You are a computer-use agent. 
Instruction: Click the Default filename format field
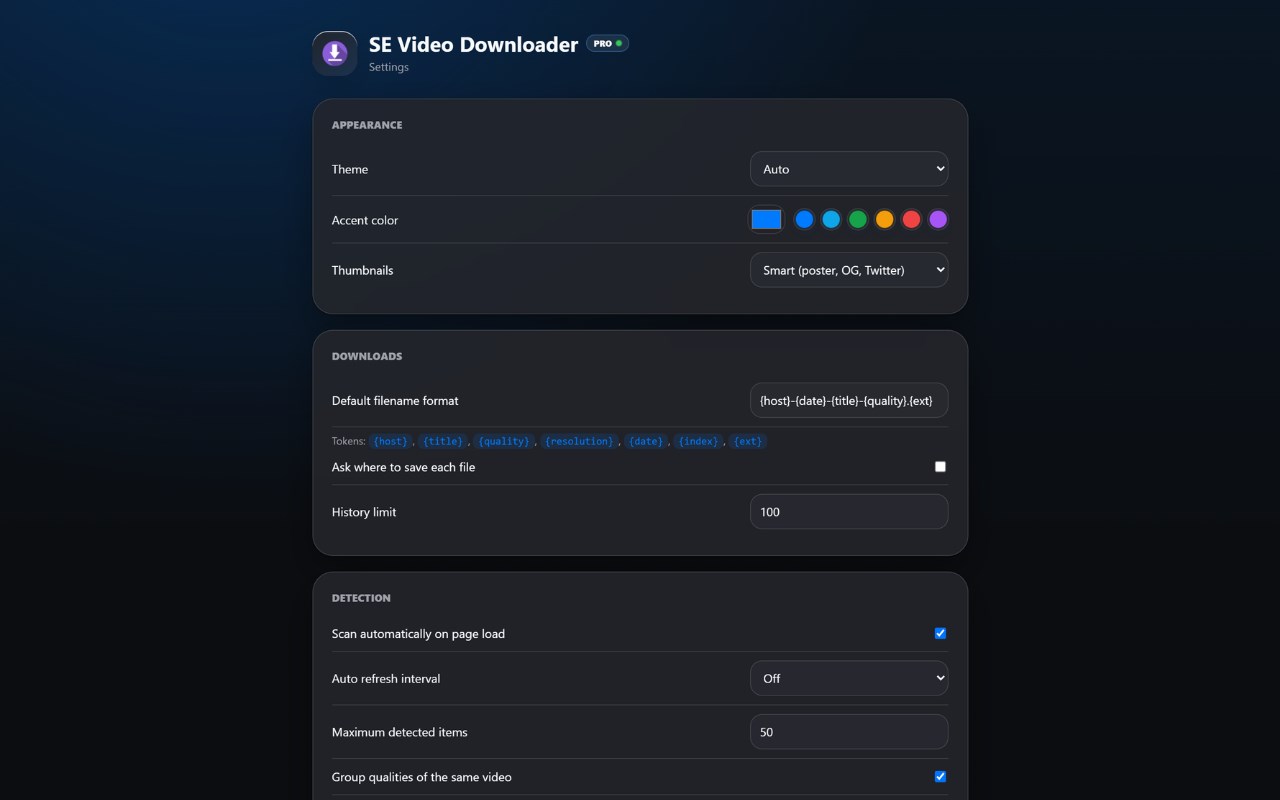(849, 401)
